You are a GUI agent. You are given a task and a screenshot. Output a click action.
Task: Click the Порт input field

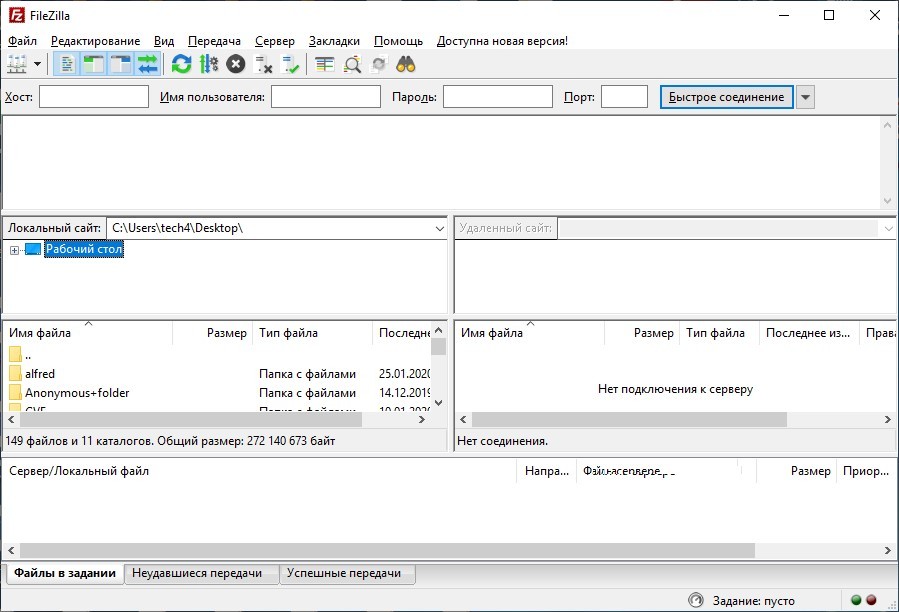click(624, 96)
